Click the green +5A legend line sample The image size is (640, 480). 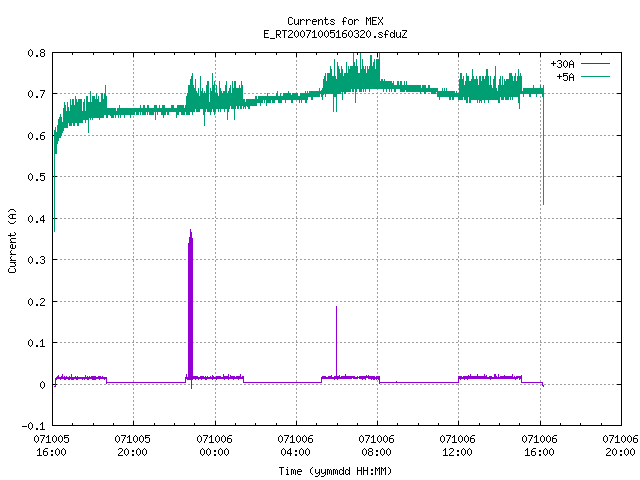[595, 76]
